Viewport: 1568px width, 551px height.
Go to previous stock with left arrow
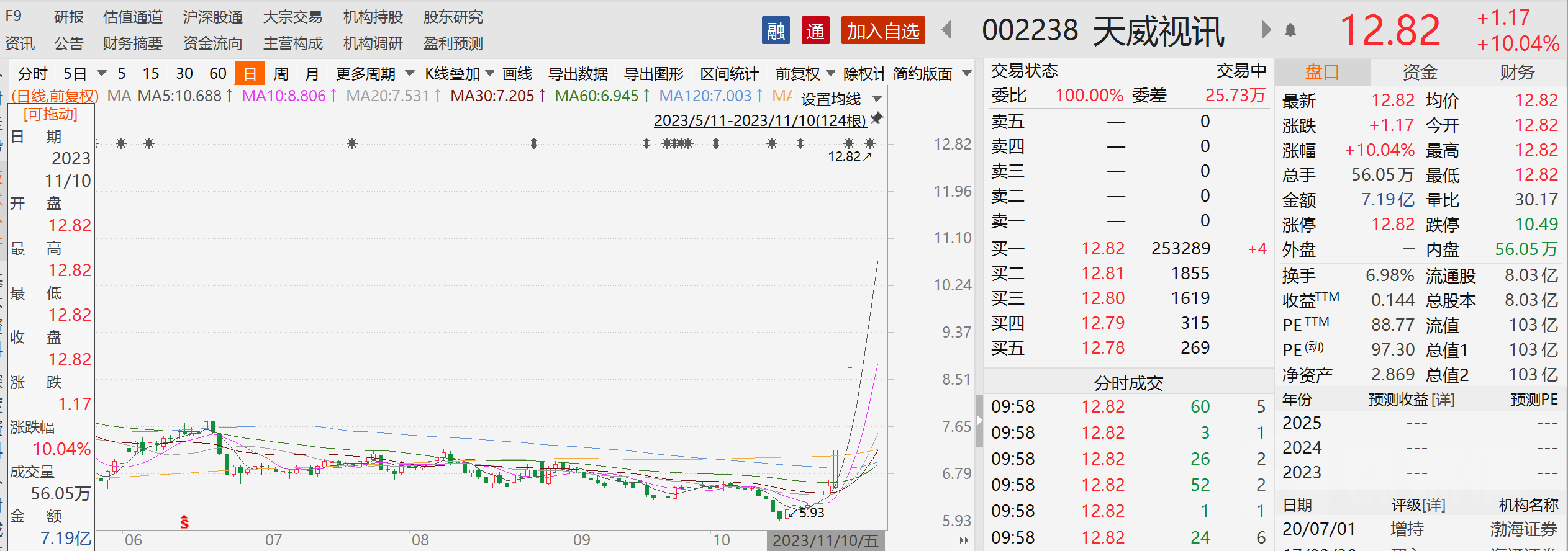(947, 30)
